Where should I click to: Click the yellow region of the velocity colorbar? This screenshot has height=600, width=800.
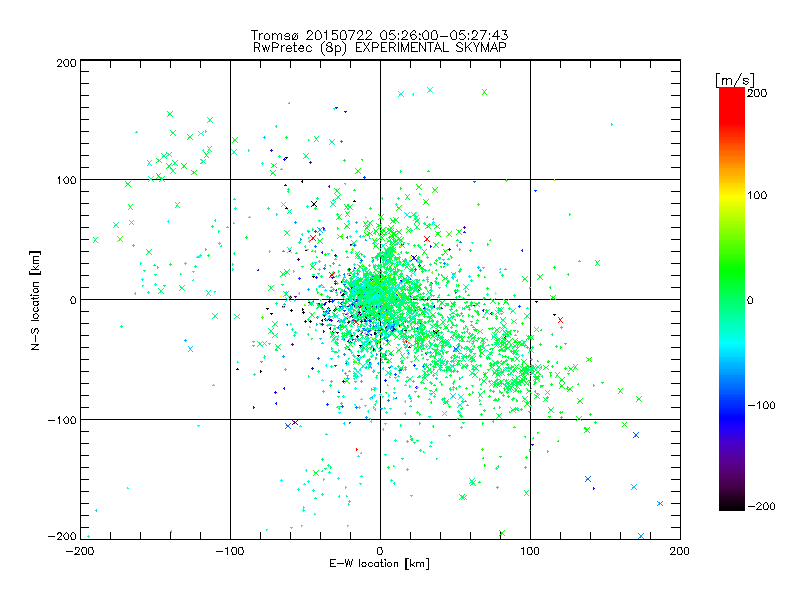coord(732,195)
